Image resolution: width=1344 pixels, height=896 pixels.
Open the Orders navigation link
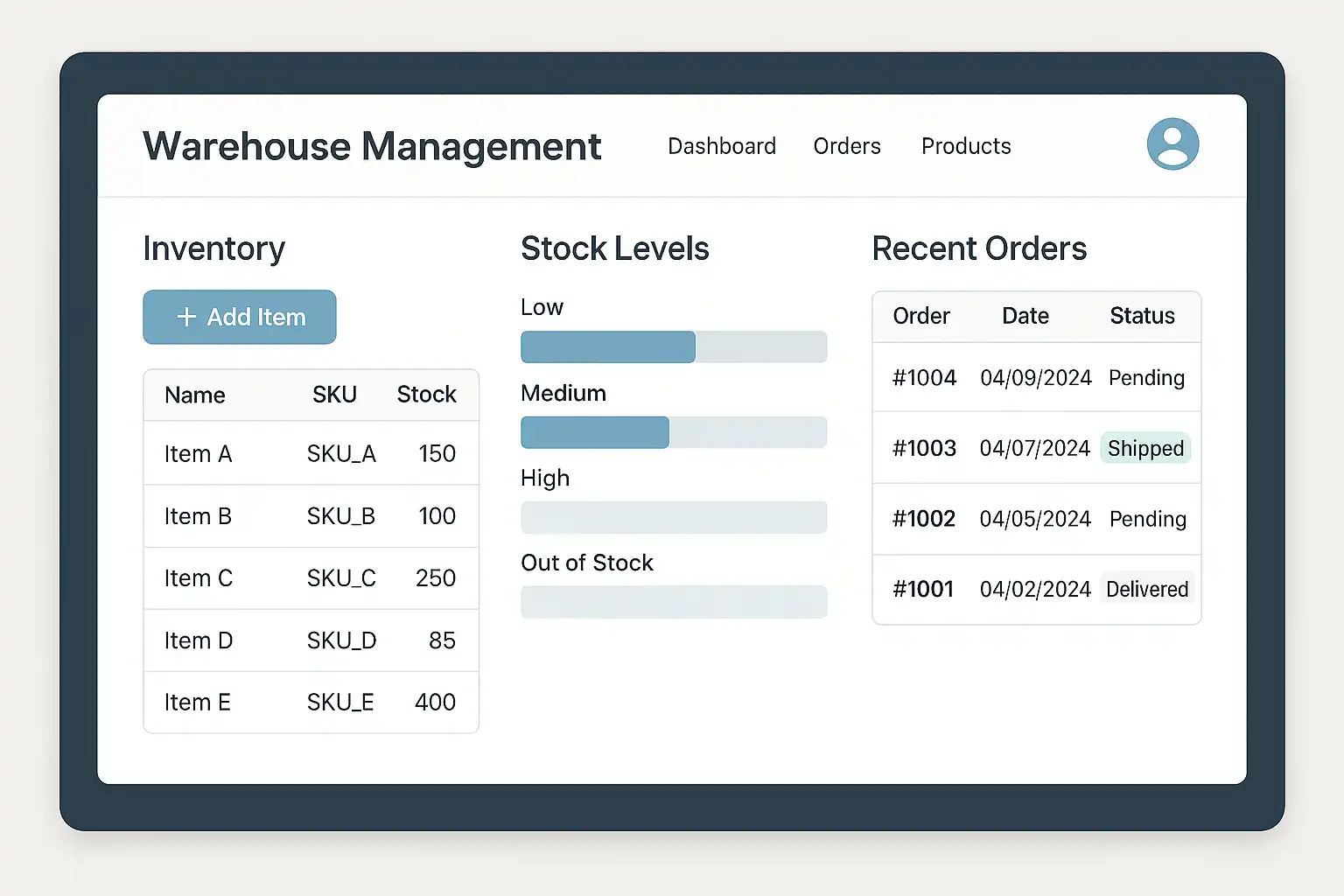[x=846, y=146]
